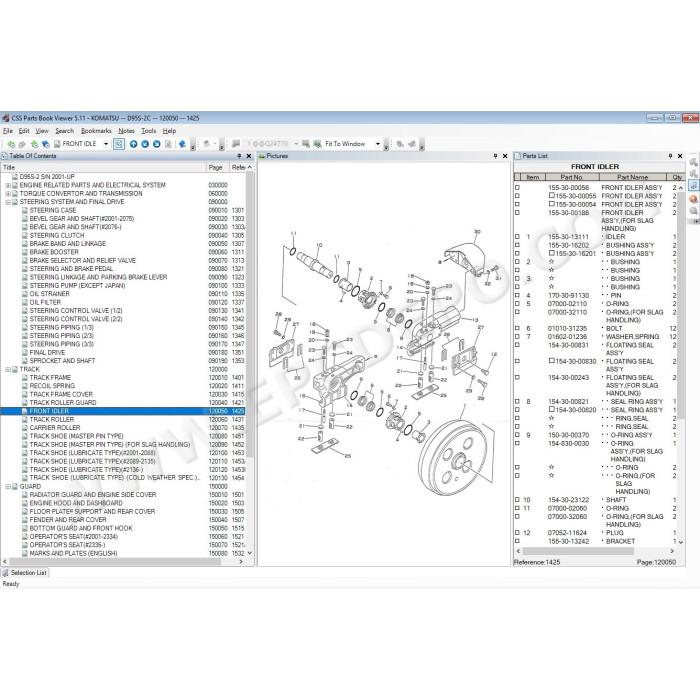Viewport: 700px width, 700px height.
Task: Click the picture icon left of Fit To Window
Action: pyautogui.click(x=306, y=144)
